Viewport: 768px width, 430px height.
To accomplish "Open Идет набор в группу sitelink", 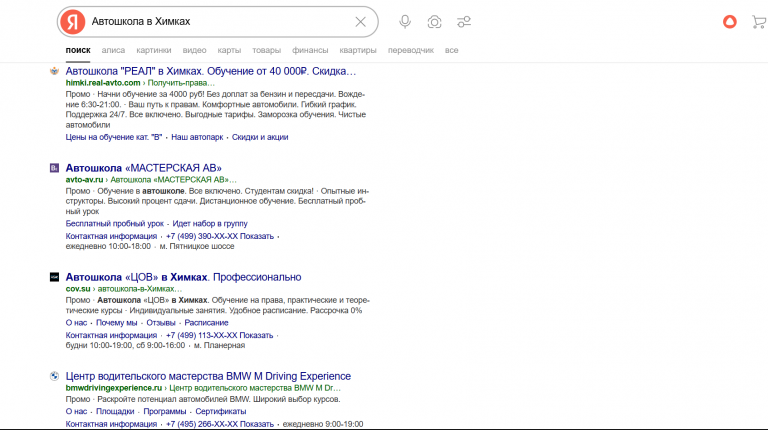I will (210, 223).
